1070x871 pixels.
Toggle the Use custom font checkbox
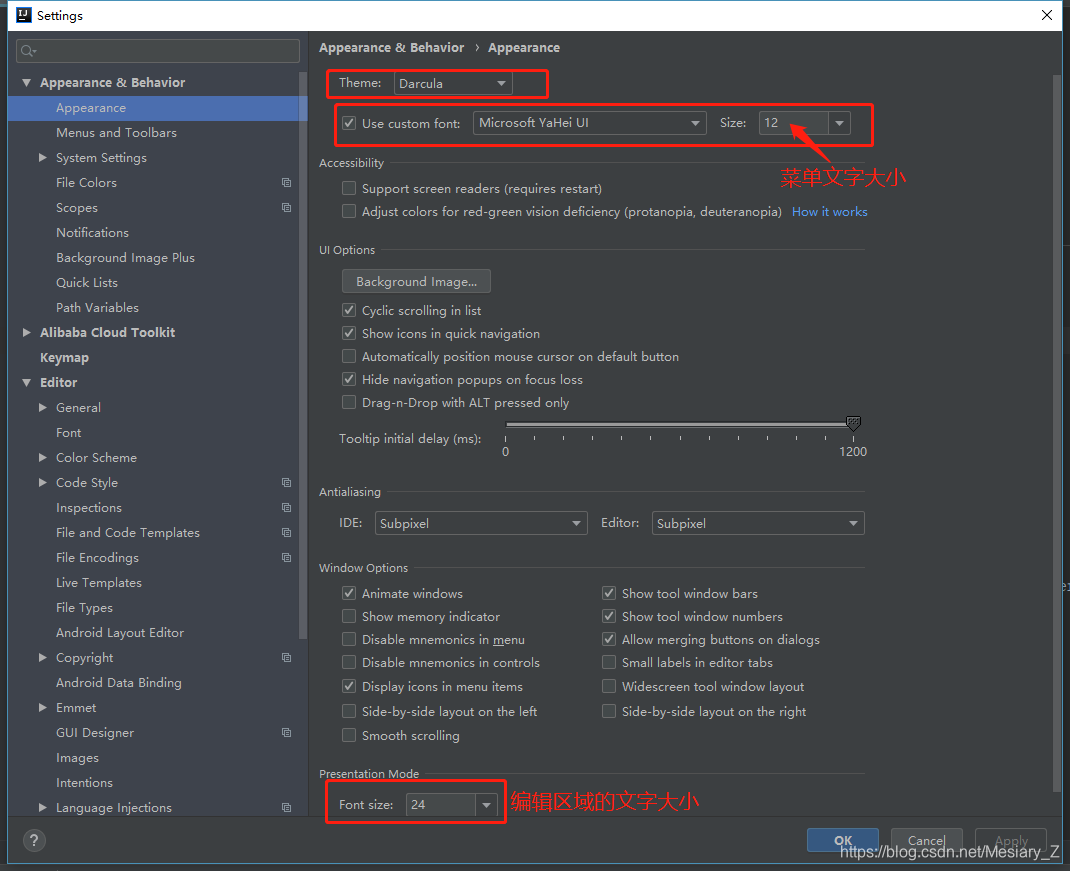click(x=349, y=124)
